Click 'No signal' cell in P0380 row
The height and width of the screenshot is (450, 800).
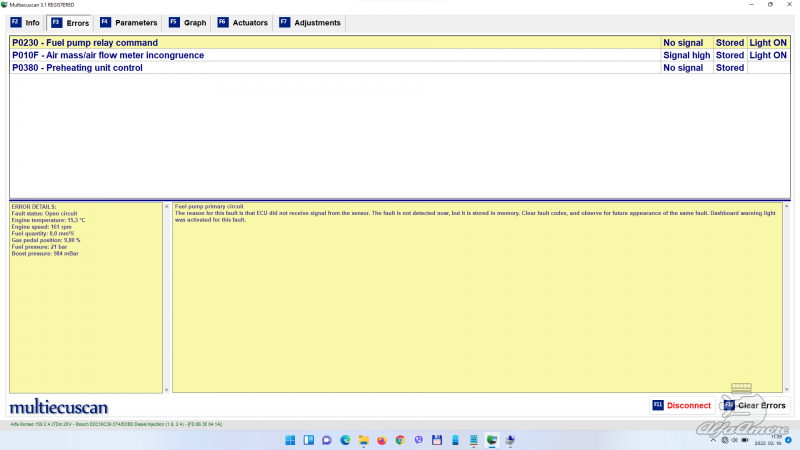pos(686,68)
